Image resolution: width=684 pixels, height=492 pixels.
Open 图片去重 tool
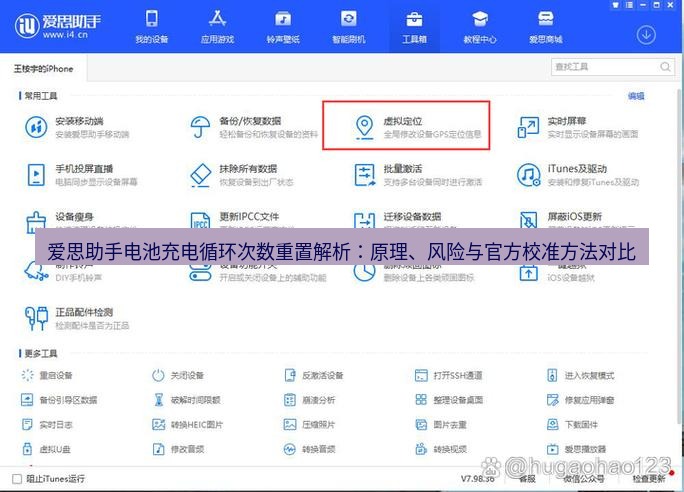pos(441,424)
